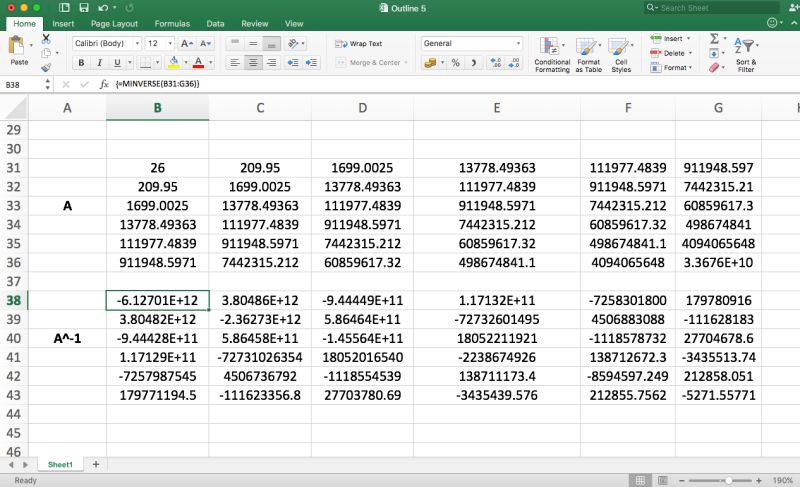
Task: Toggle bottom vertical alignment
Action: coord(271,44)
